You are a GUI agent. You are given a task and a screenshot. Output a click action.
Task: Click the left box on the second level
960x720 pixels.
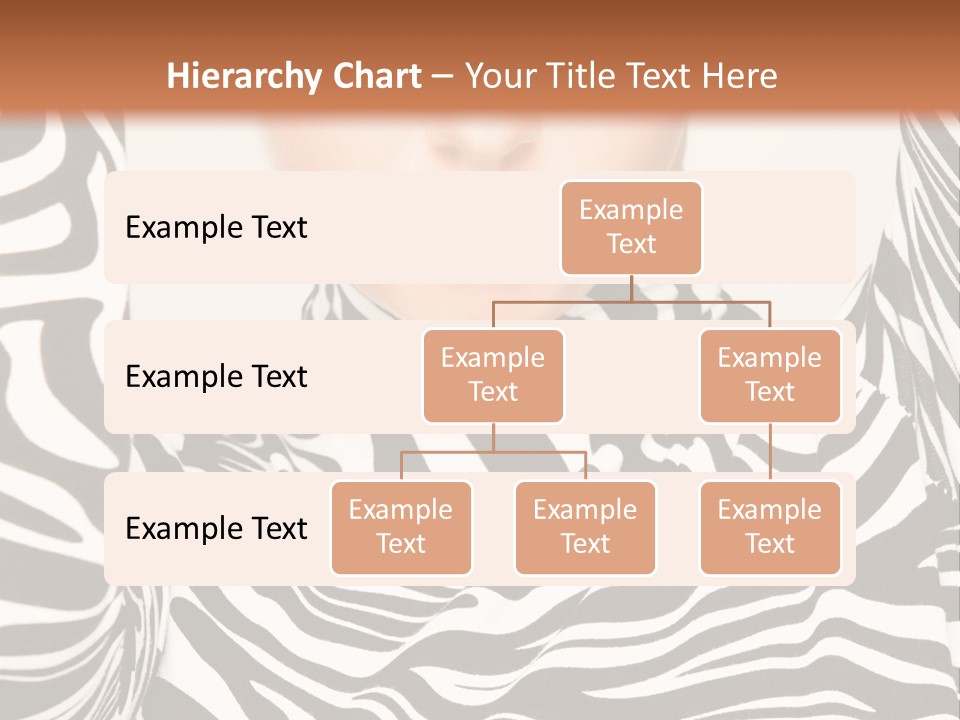pyautogui.click(x=493, y=375)
